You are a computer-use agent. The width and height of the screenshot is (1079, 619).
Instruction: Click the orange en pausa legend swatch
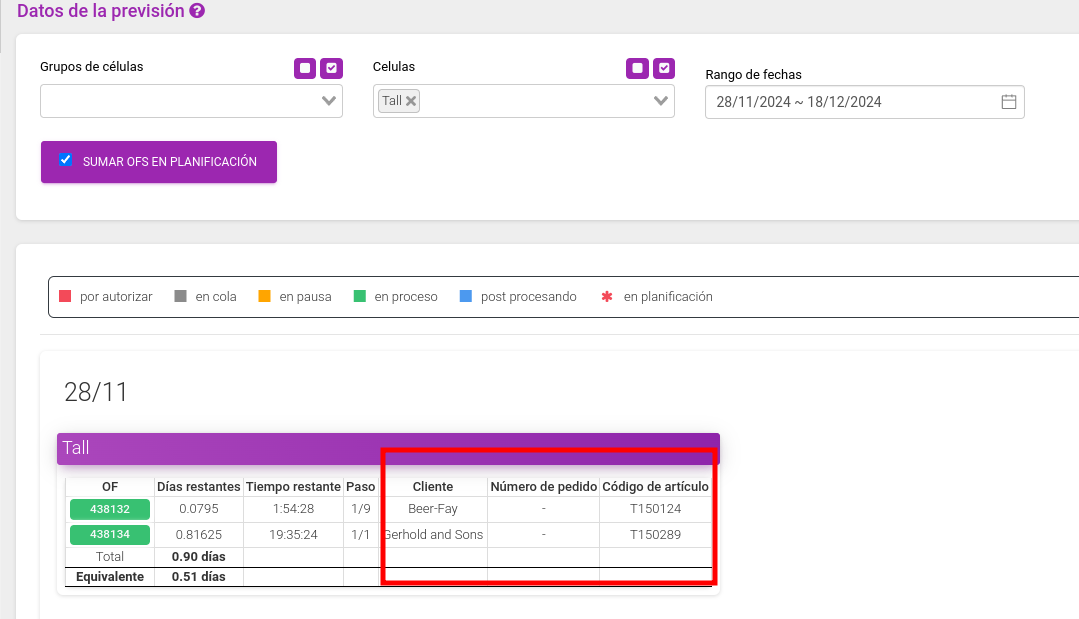[264, 296]
